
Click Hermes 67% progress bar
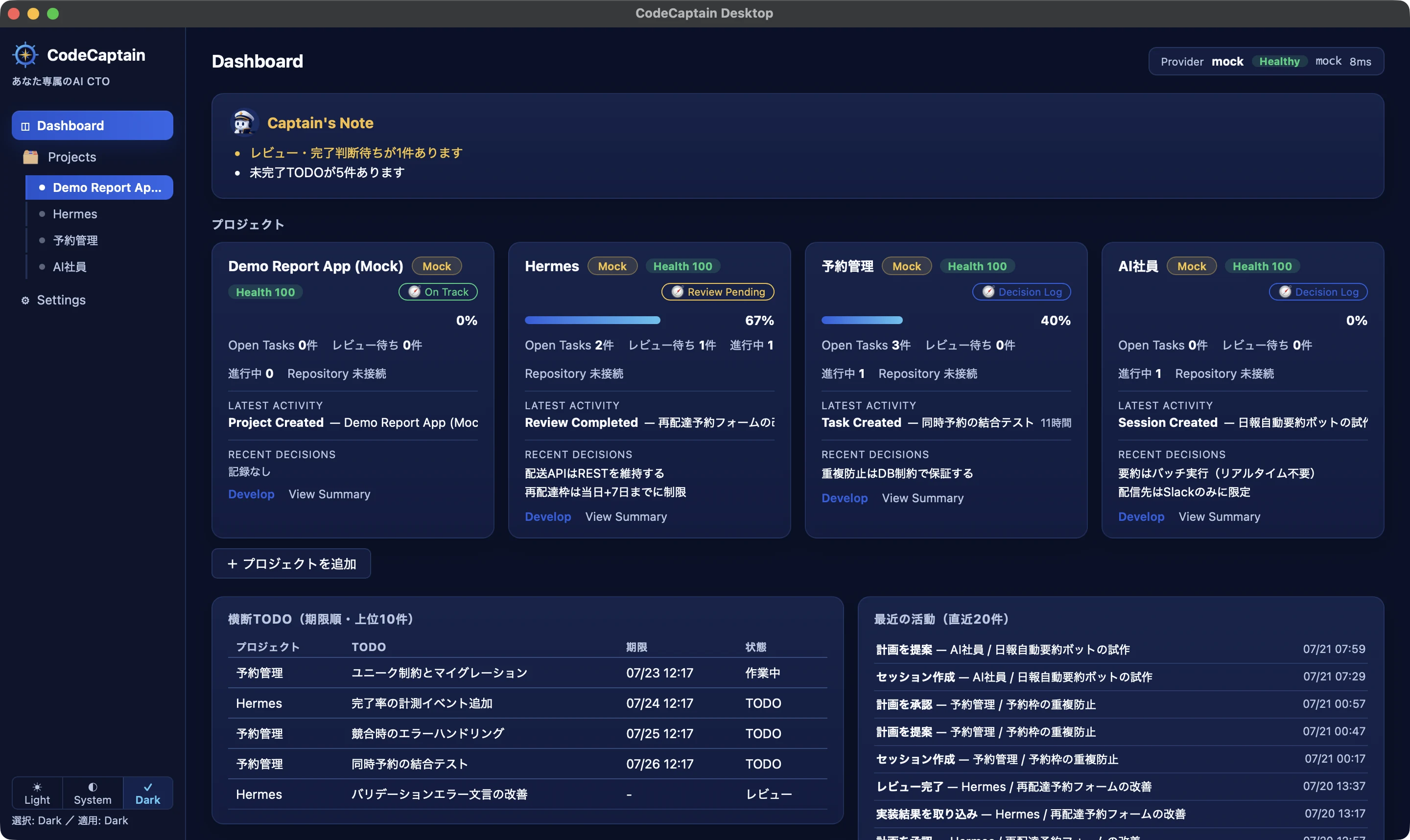593,320
